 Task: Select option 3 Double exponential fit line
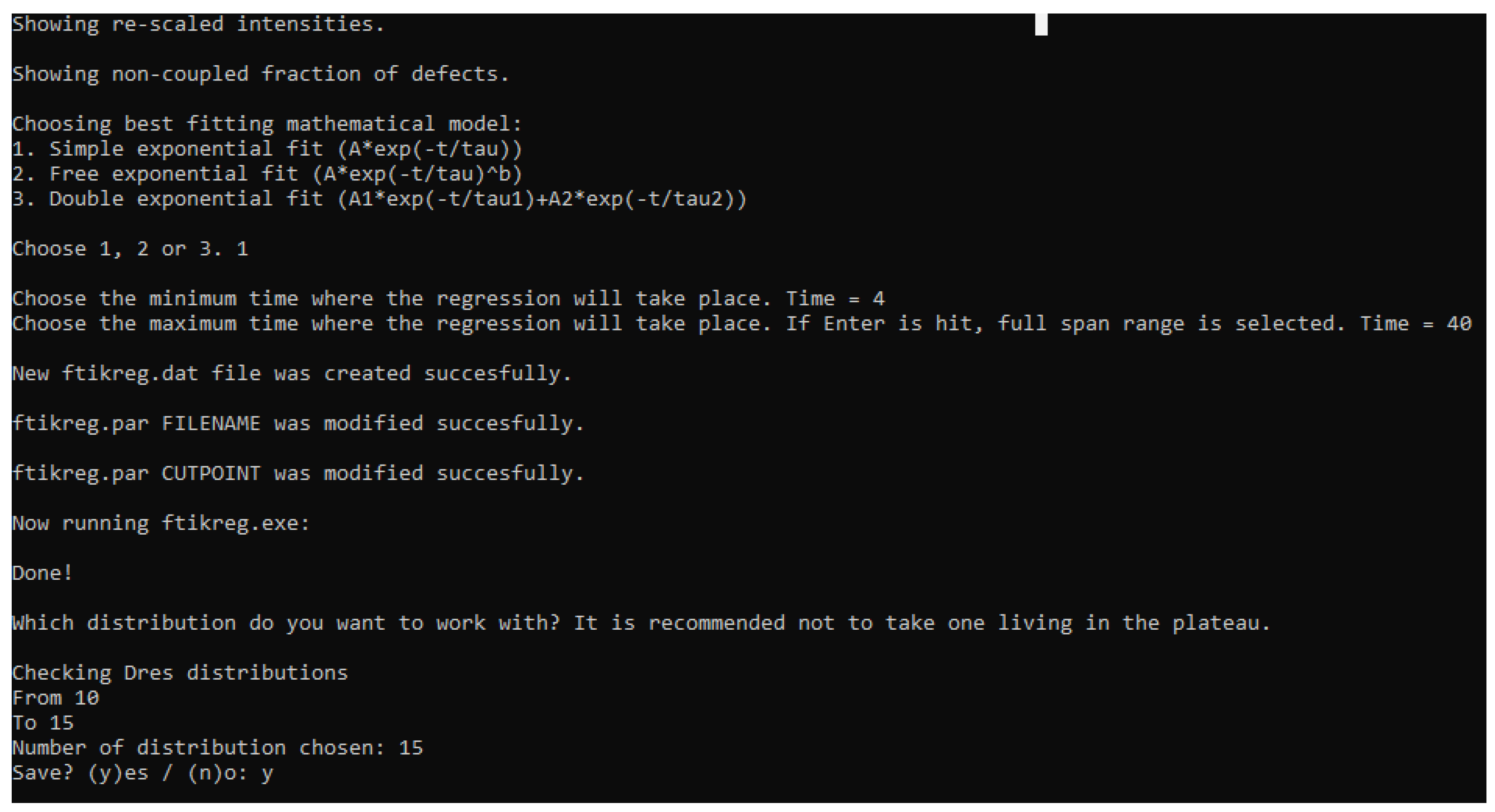coord(379,199)
